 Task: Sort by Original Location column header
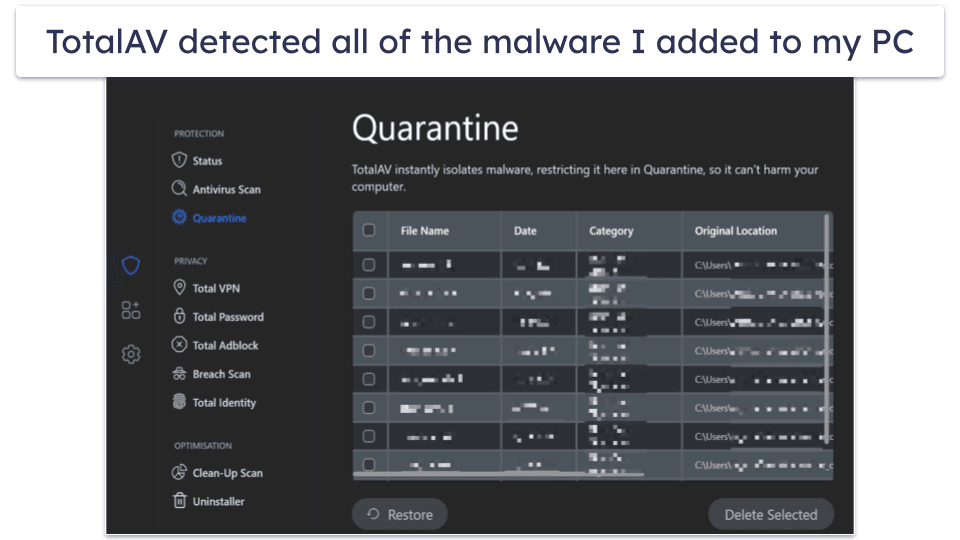[735, 231]
